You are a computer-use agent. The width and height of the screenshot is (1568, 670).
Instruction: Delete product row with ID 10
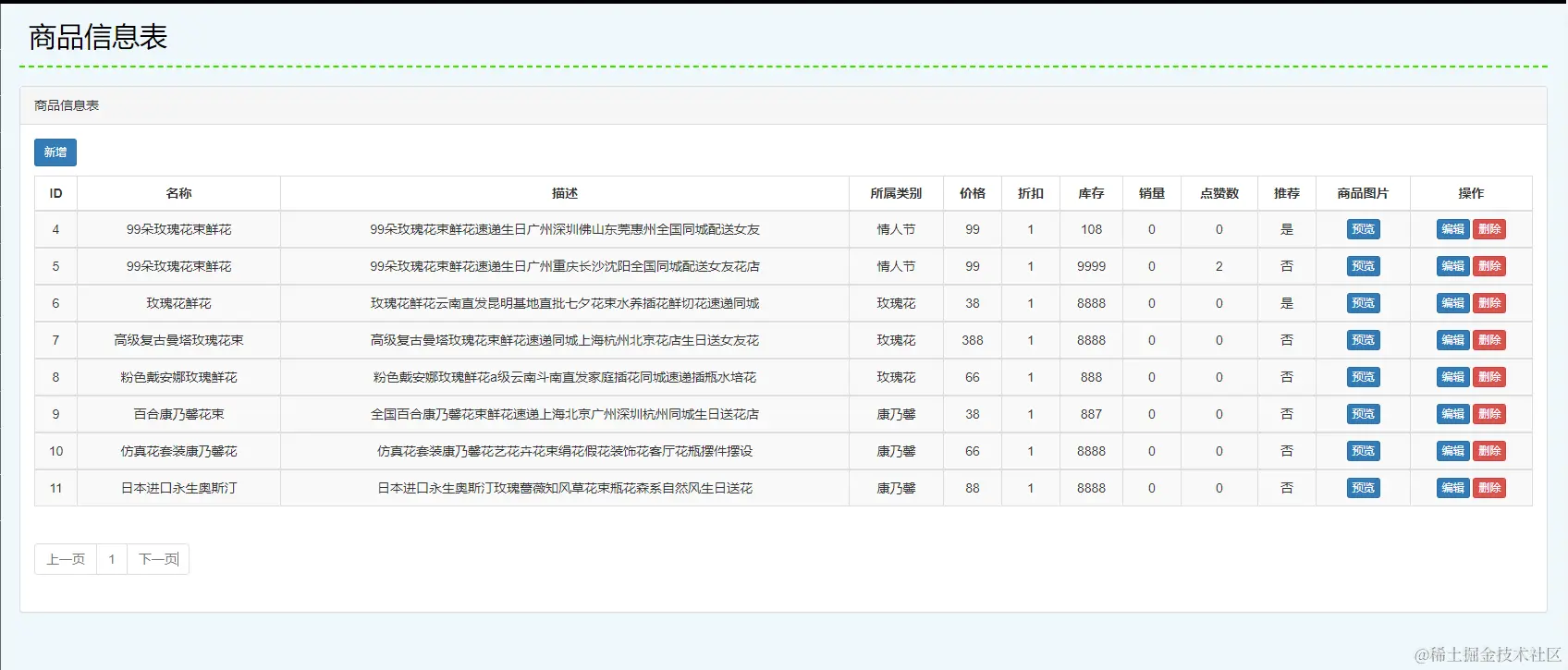click(1489, 451)
